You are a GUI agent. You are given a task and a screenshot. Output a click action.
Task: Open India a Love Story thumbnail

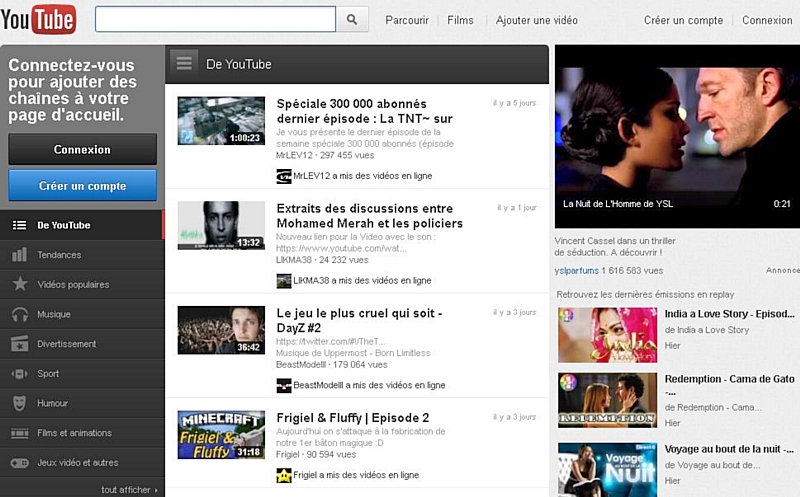[607, 335]
